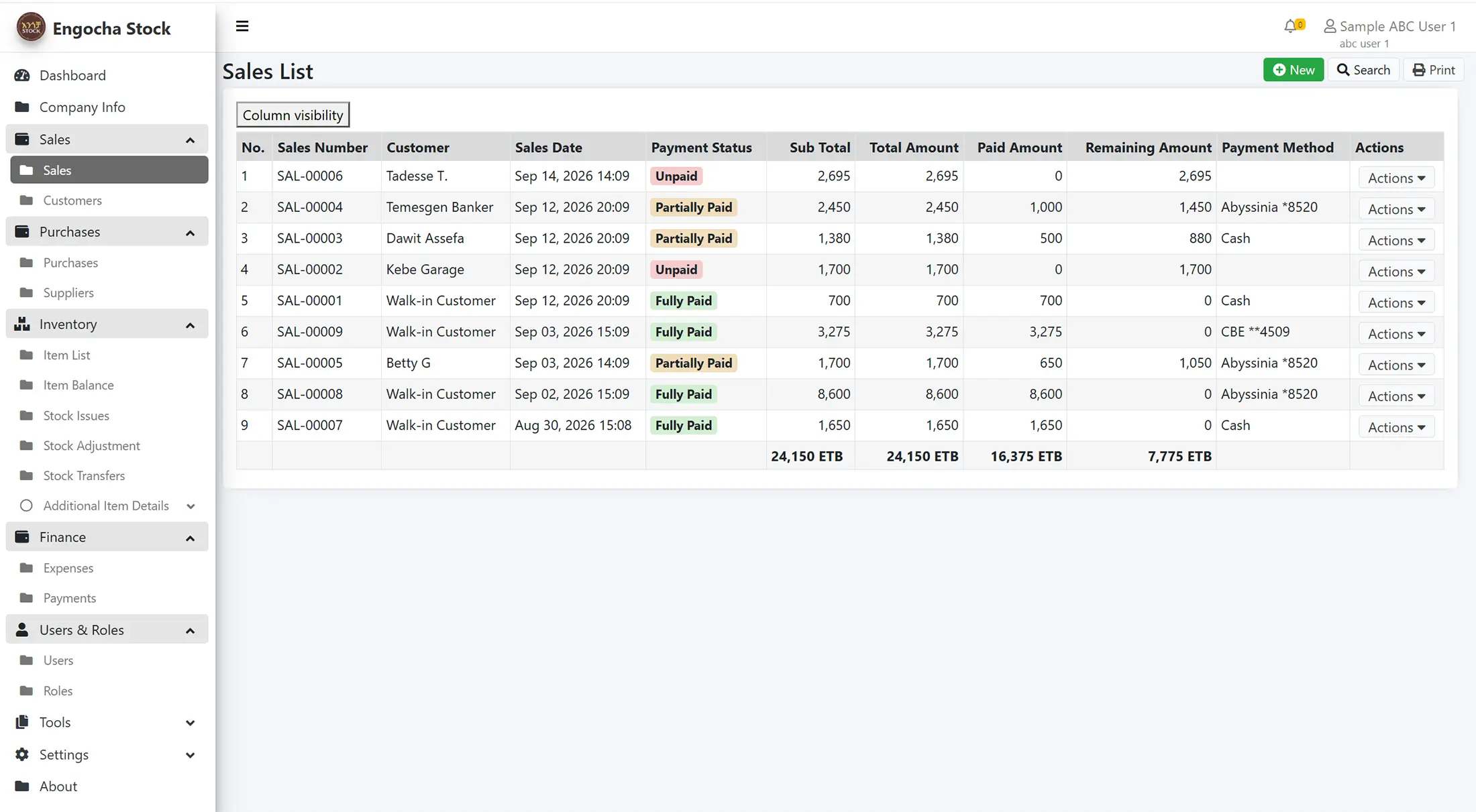Image resolution: width=1476 pixels, height=812 pixels.
Task: Click the Users & Roles person icon
Action: 22,630
